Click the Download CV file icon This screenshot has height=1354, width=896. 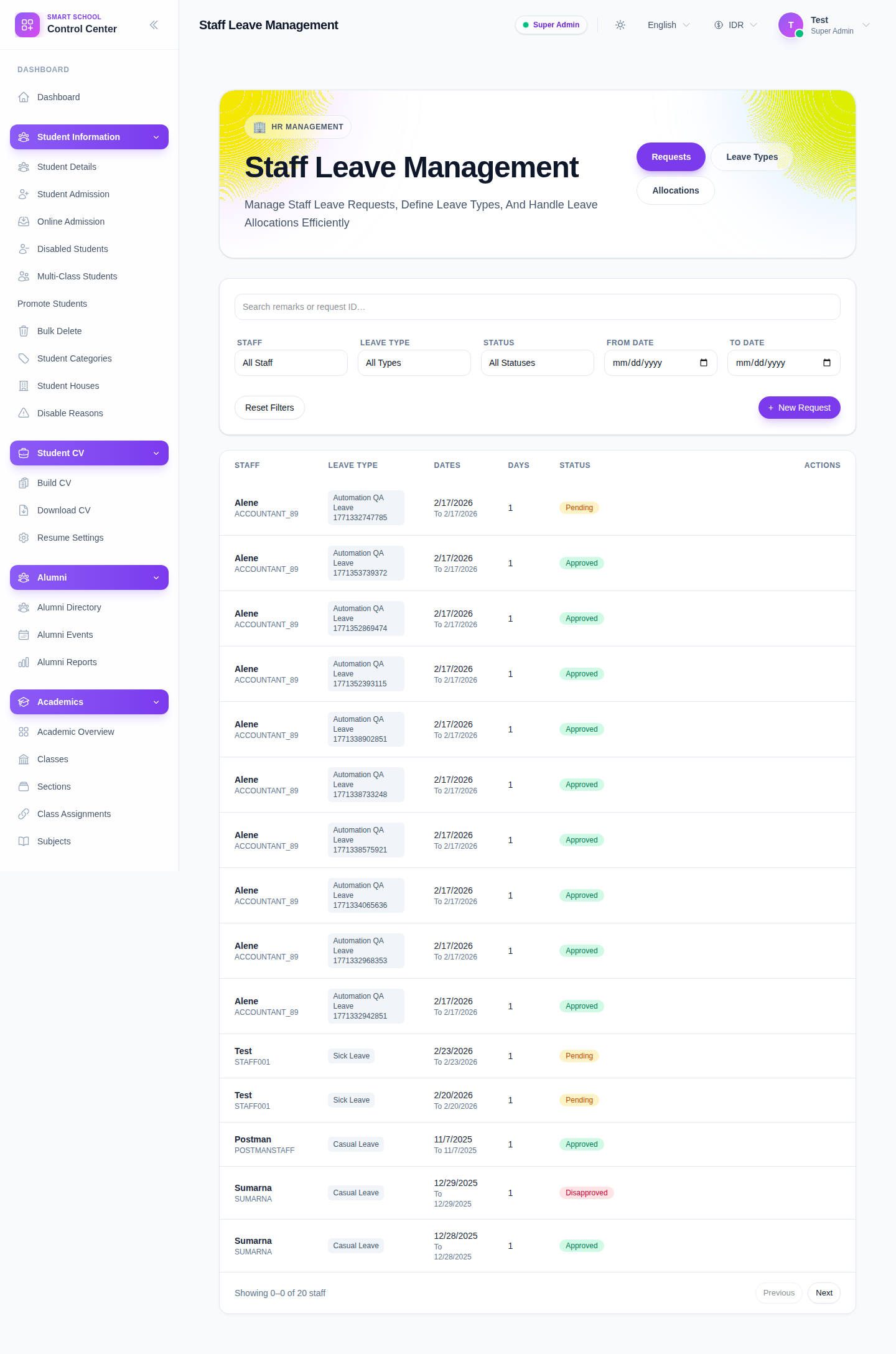[24, 510]
